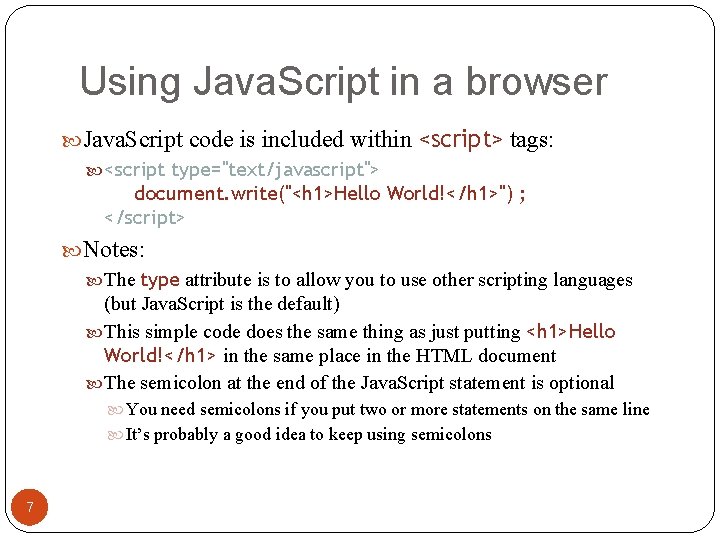The image size is (720, 540).
Task: Click the bullet before 'You need semicolons'
Action: [x=115, y=410]
